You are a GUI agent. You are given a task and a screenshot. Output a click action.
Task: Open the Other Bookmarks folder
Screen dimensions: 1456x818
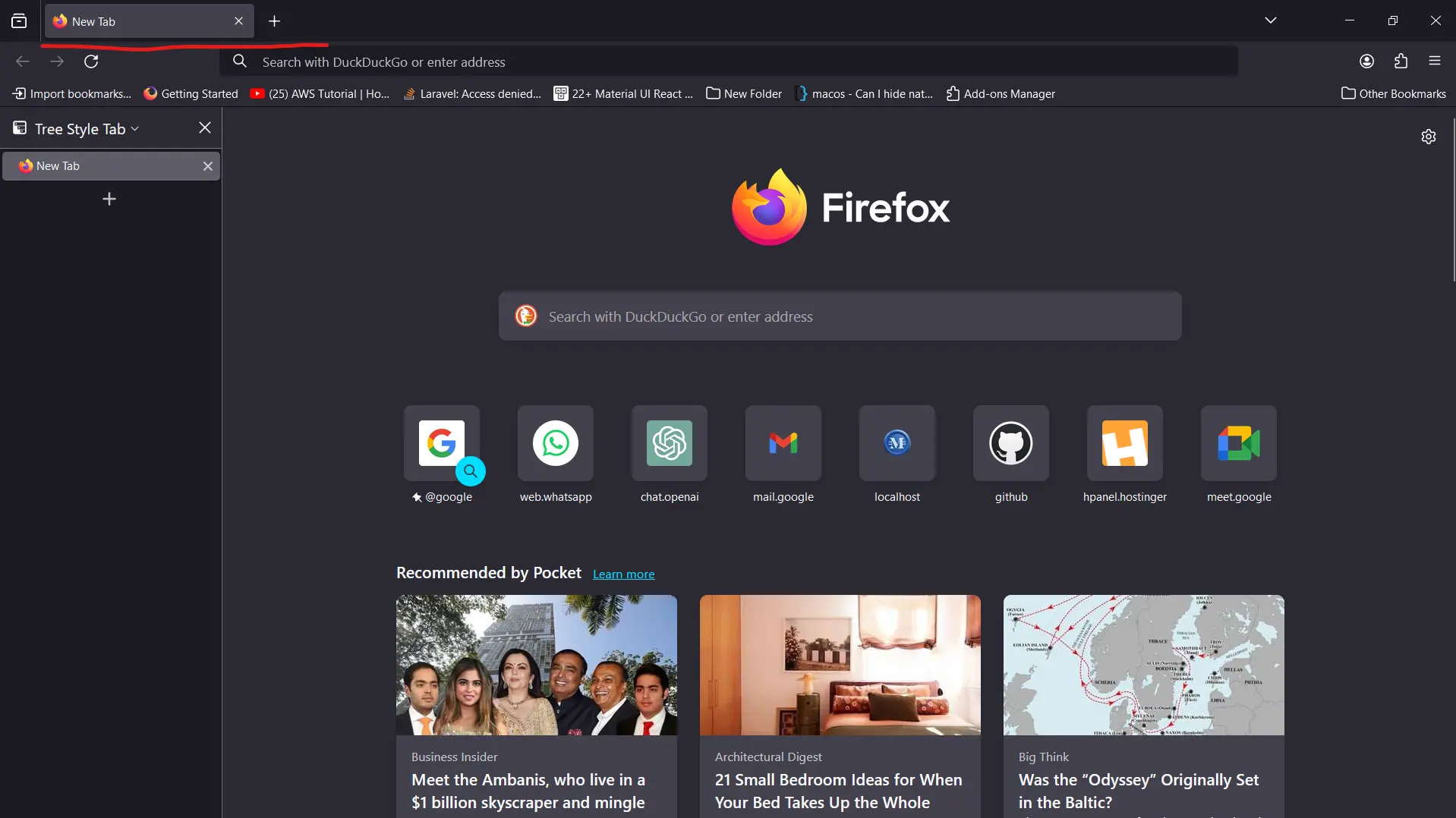(1394, 94)
